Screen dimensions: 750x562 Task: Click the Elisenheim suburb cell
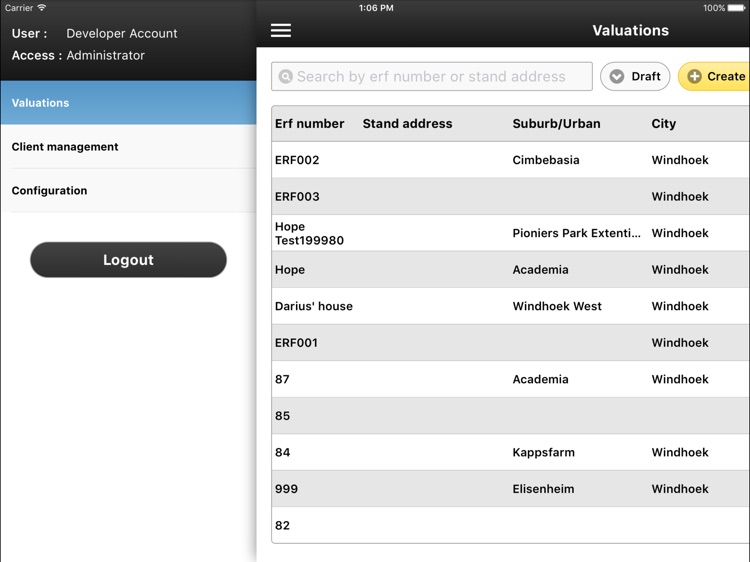click(x=543, y=489)
